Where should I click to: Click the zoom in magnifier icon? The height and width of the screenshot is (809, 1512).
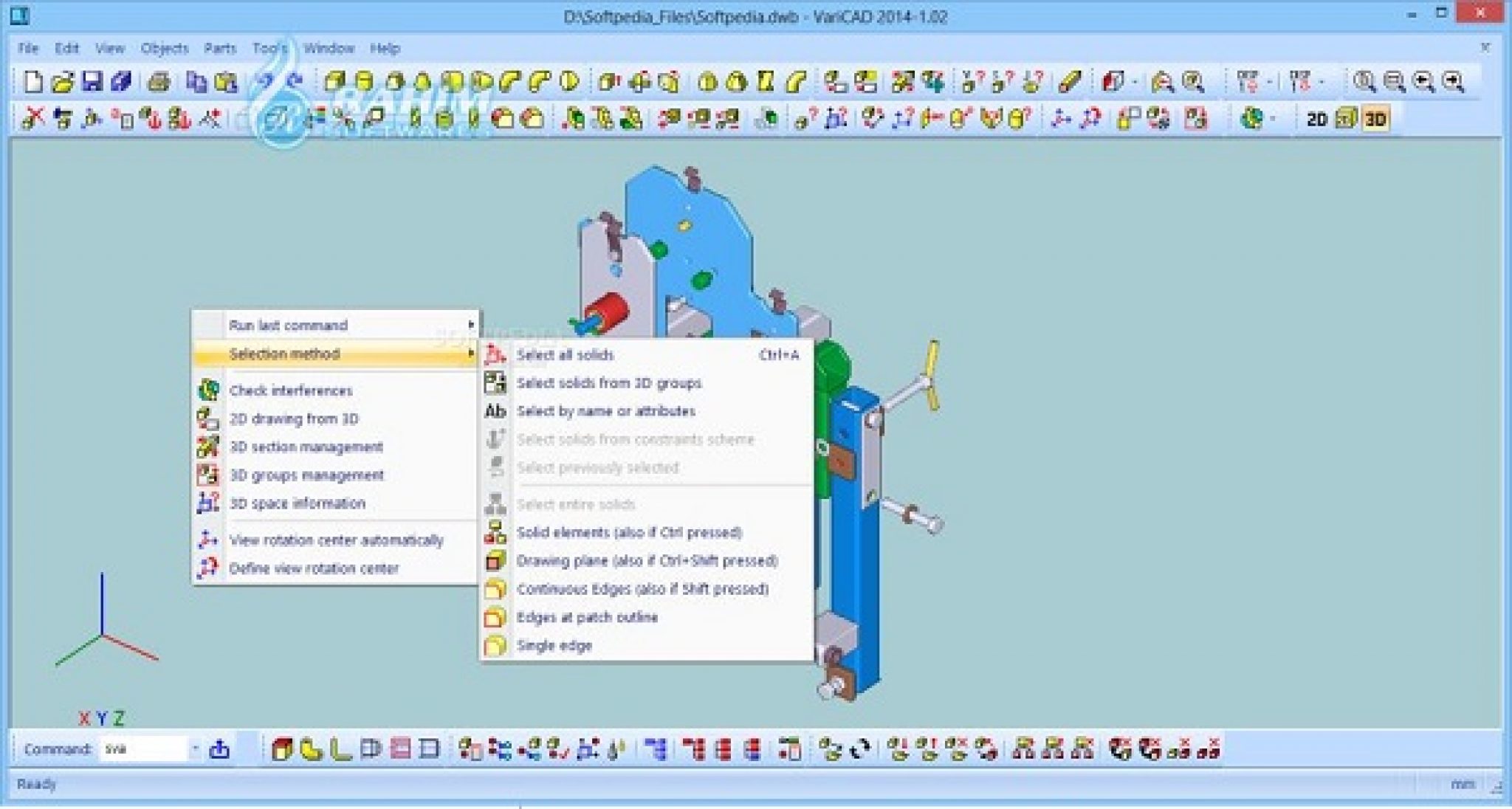coord(1364,81)
